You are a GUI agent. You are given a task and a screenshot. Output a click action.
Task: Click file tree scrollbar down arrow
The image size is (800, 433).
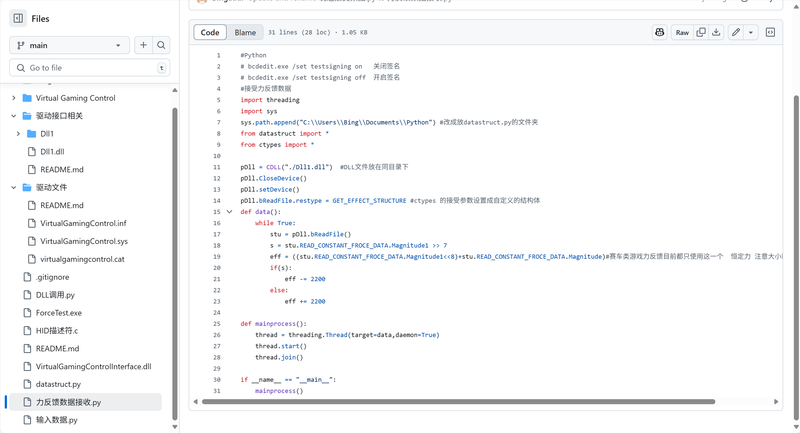point(174,427)
